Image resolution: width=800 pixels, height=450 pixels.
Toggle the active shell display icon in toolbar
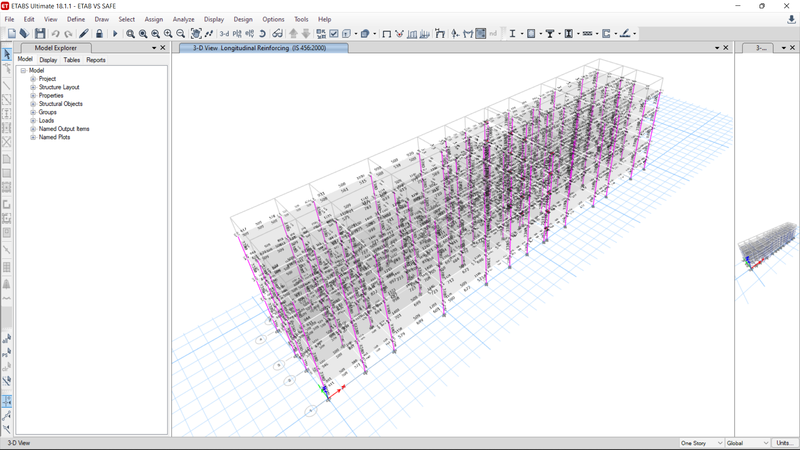coord(481,34)
